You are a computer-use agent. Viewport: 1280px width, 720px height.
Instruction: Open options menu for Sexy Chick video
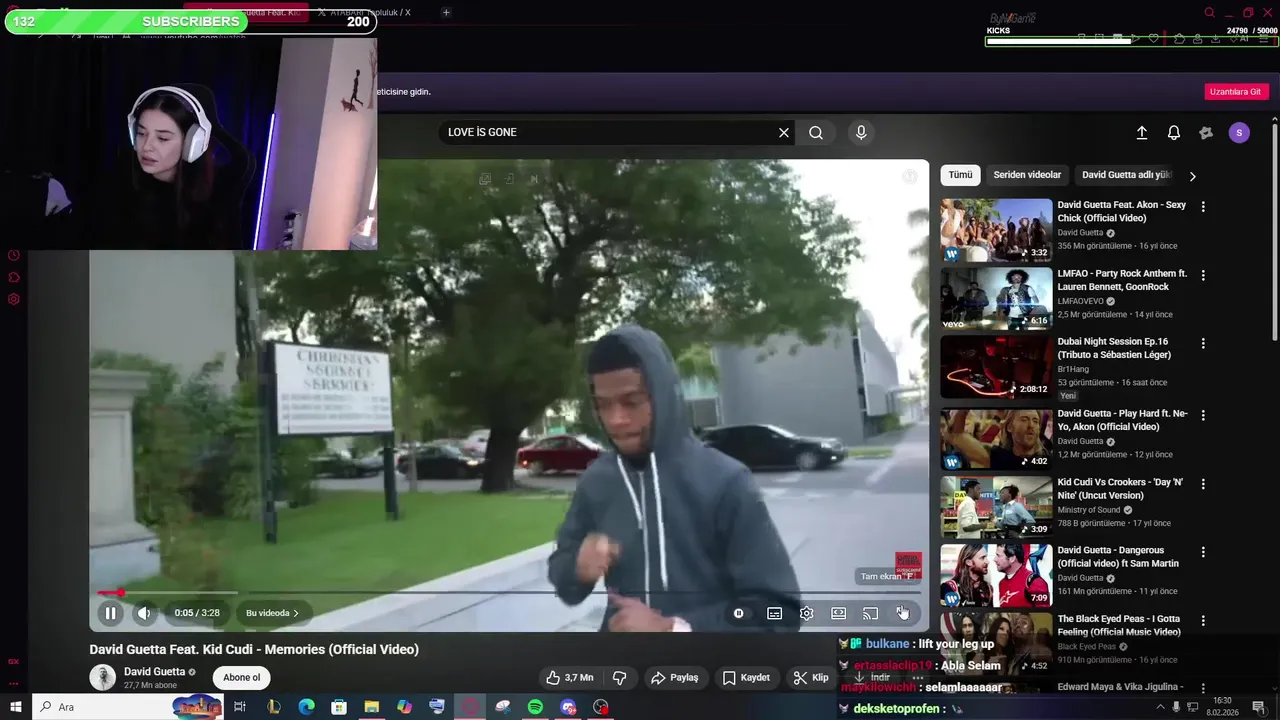[1203, 207]
